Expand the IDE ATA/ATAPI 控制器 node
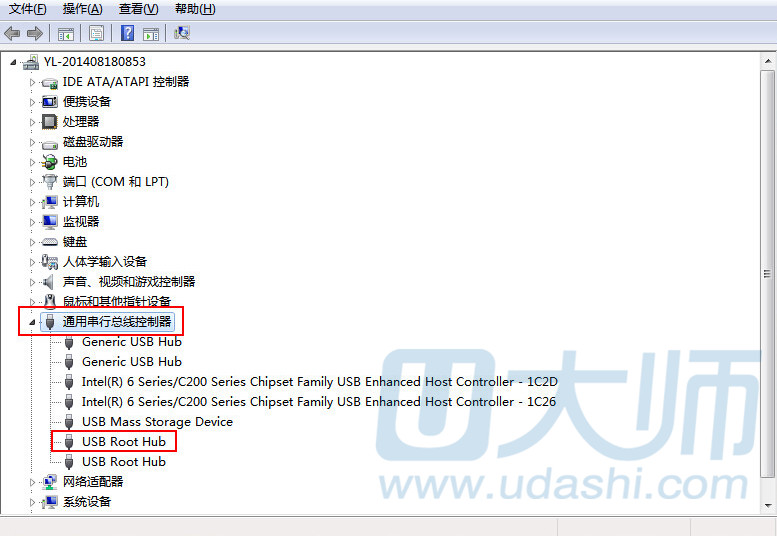Screen dimensions: 777x536 32,82
